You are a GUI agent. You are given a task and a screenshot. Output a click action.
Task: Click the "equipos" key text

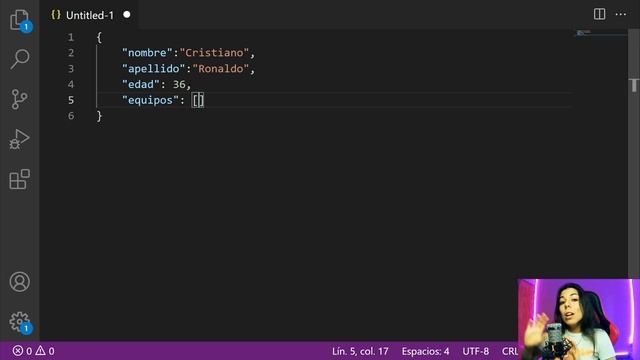tap(151, 100)
